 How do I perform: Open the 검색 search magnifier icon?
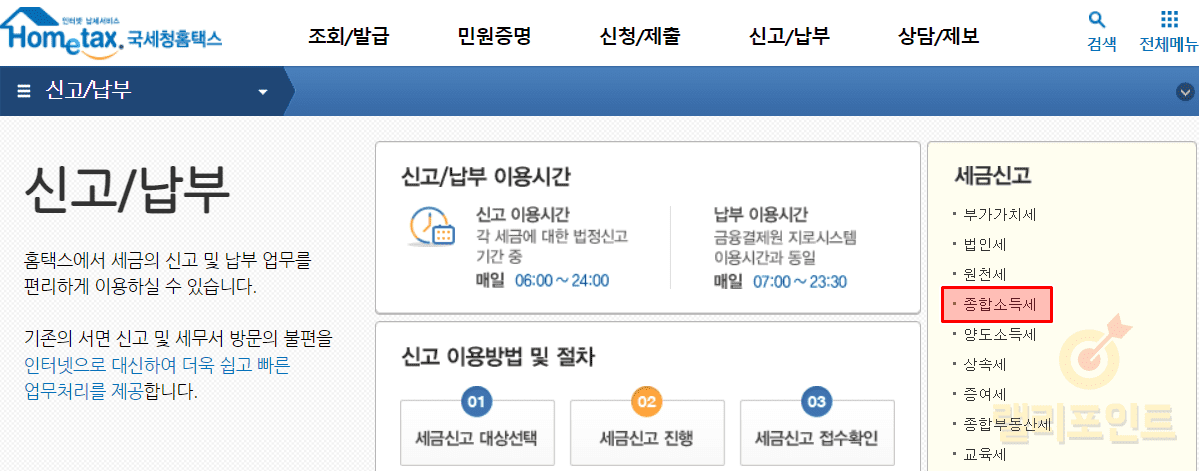(x=1097, y=19)
